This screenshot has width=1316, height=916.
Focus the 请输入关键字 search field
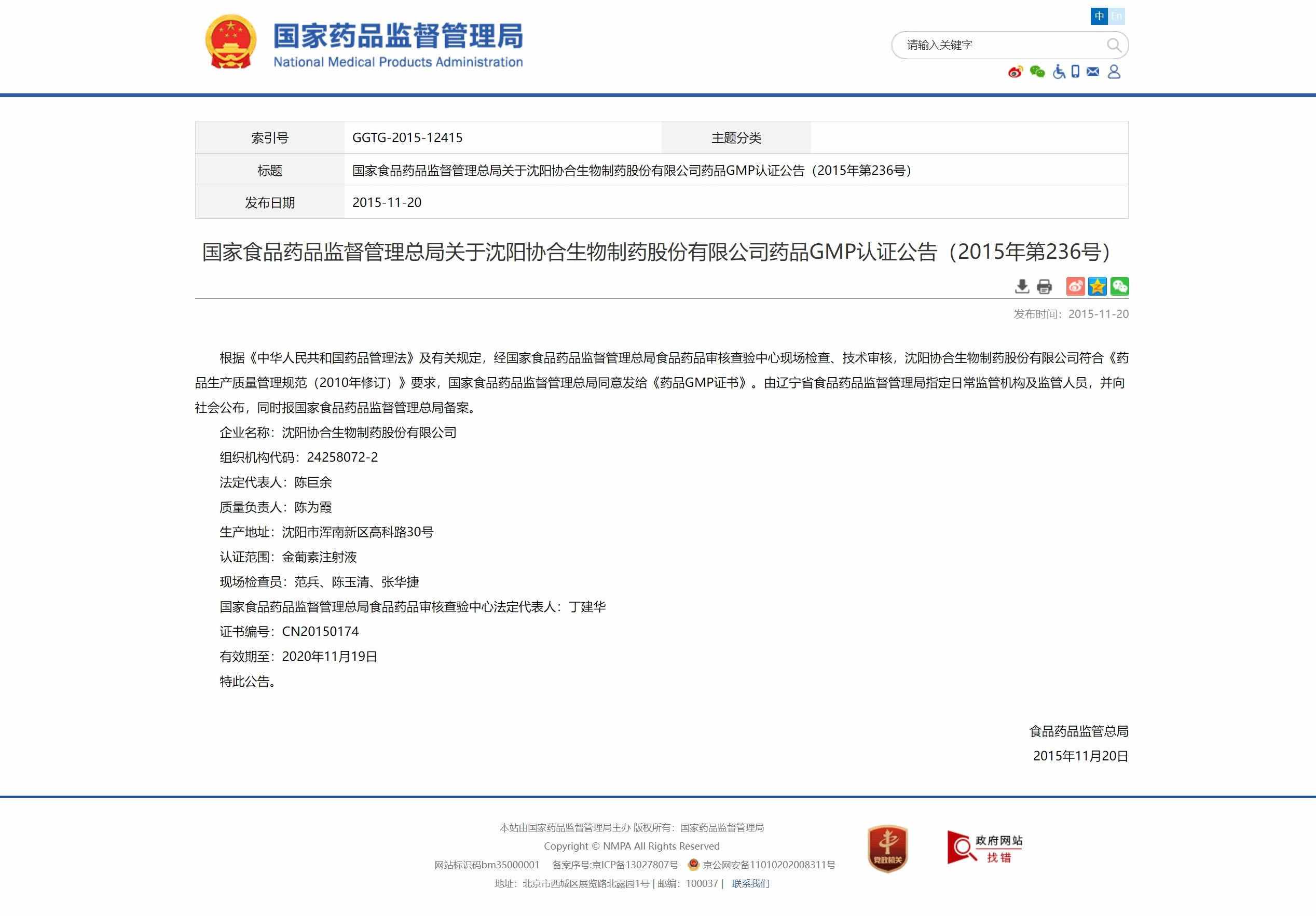[x=1000, y=45]
